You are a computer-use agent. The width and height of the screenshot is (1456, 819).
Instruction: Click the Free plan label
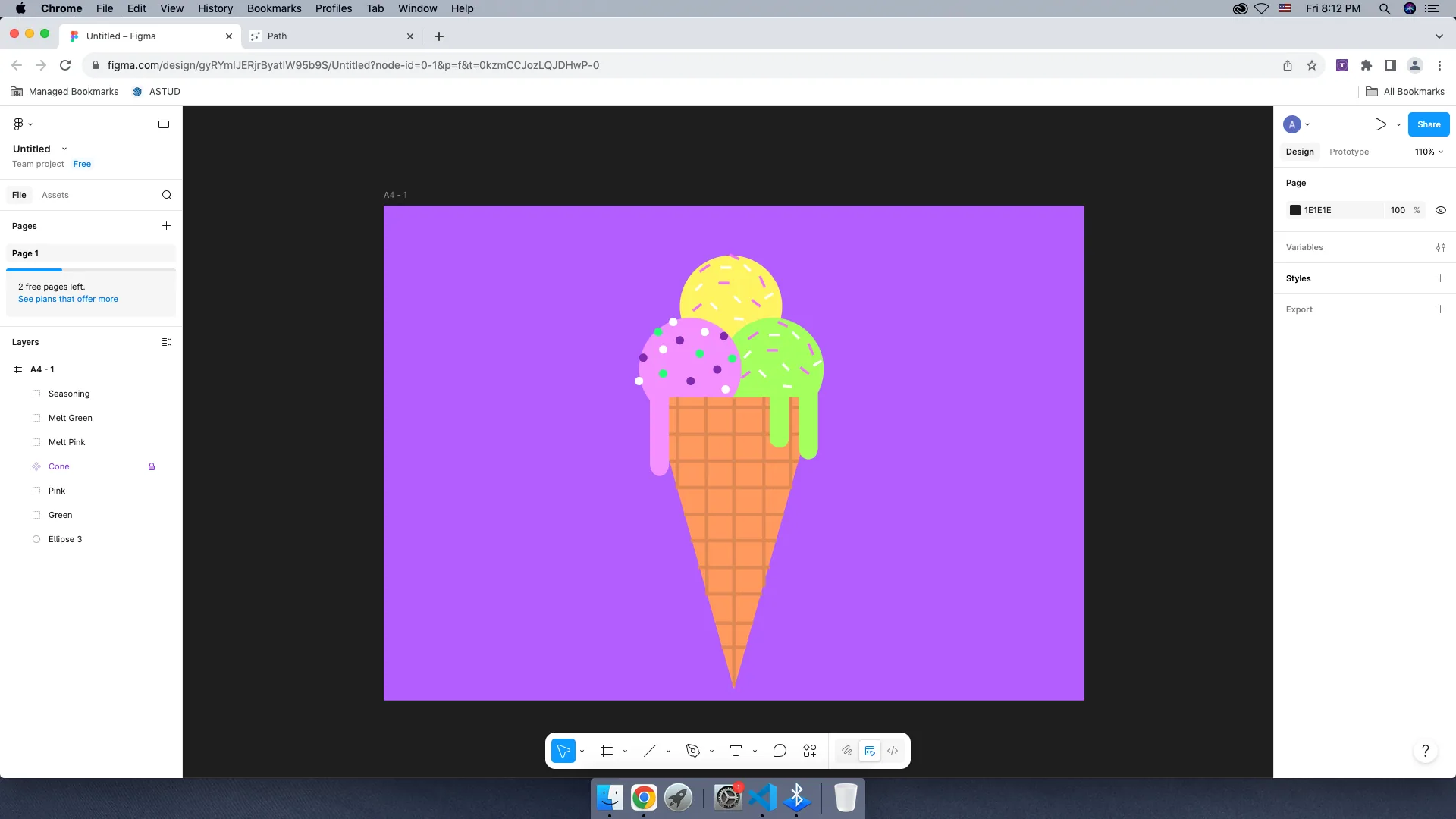click(82, 164)
